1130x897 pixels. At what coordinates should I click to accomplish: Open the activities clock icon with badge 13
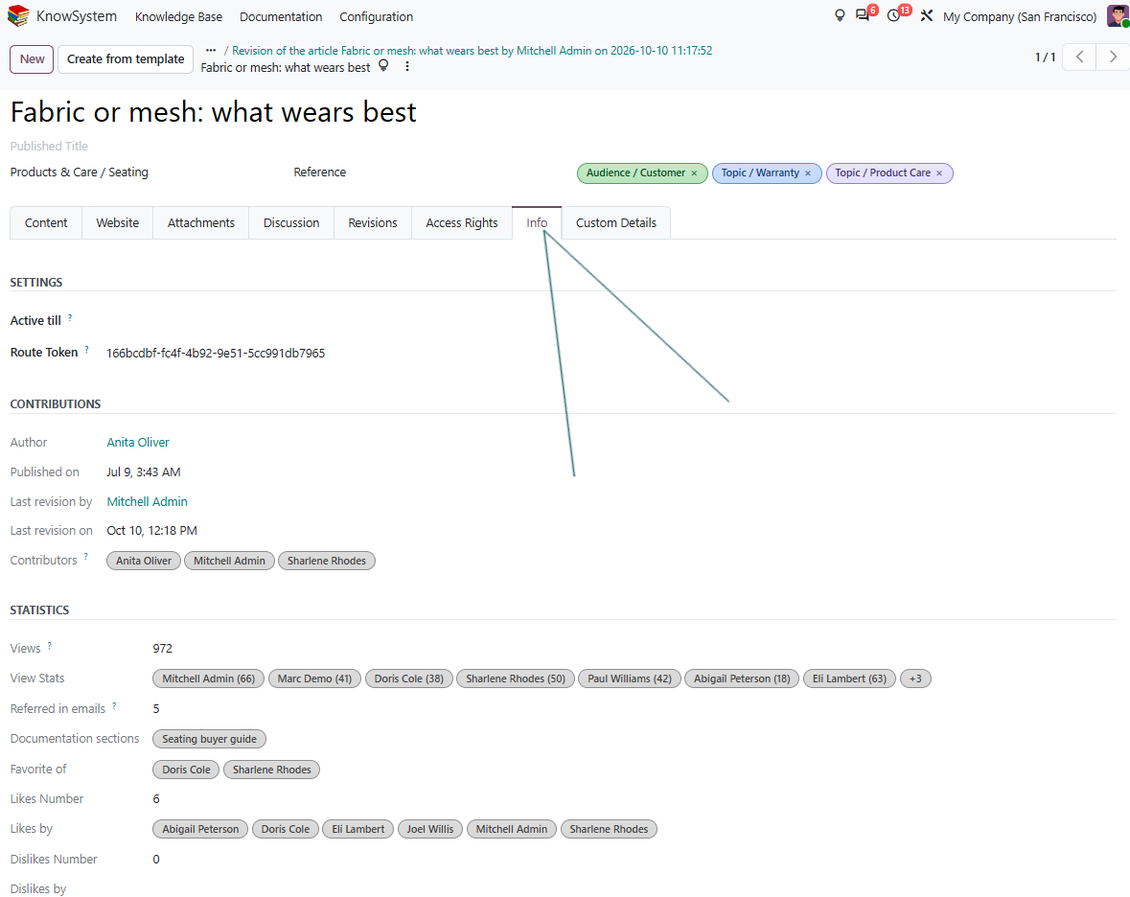click(894, 15)
